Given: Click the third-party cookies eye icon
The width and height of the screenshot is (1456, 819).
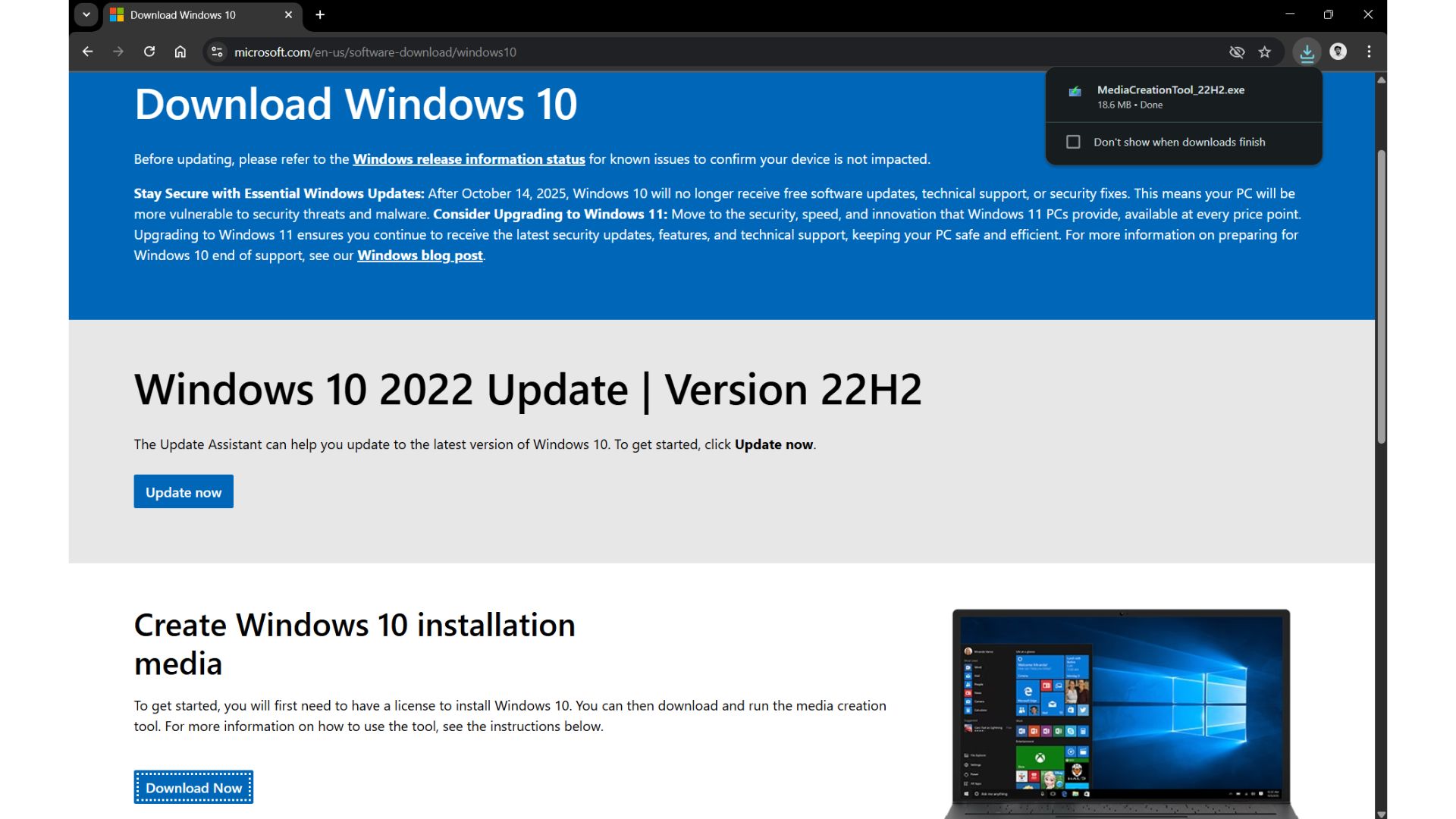Looking at the screenshot, I should pyautogui.click(x=1237, y=52).
